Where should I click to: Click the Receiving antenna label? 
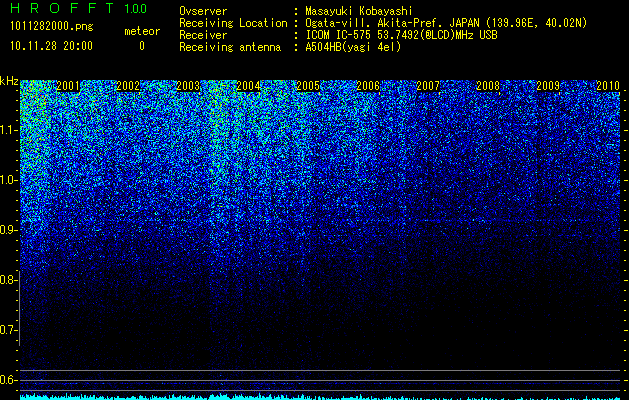[x=230, y=47]
